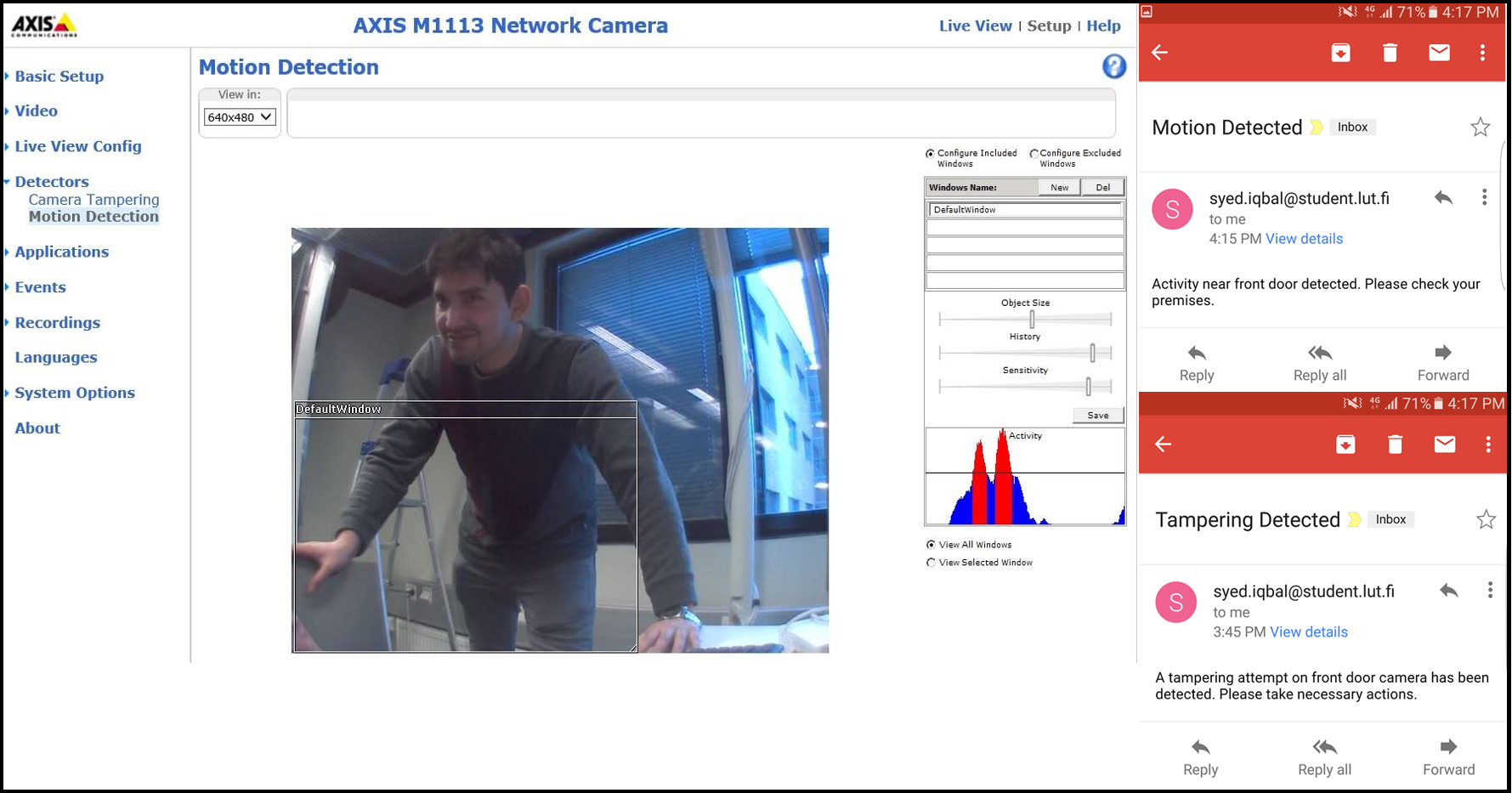Select View All Windows option
Screen dimensions: 1512x793
(x=931, y=545)
